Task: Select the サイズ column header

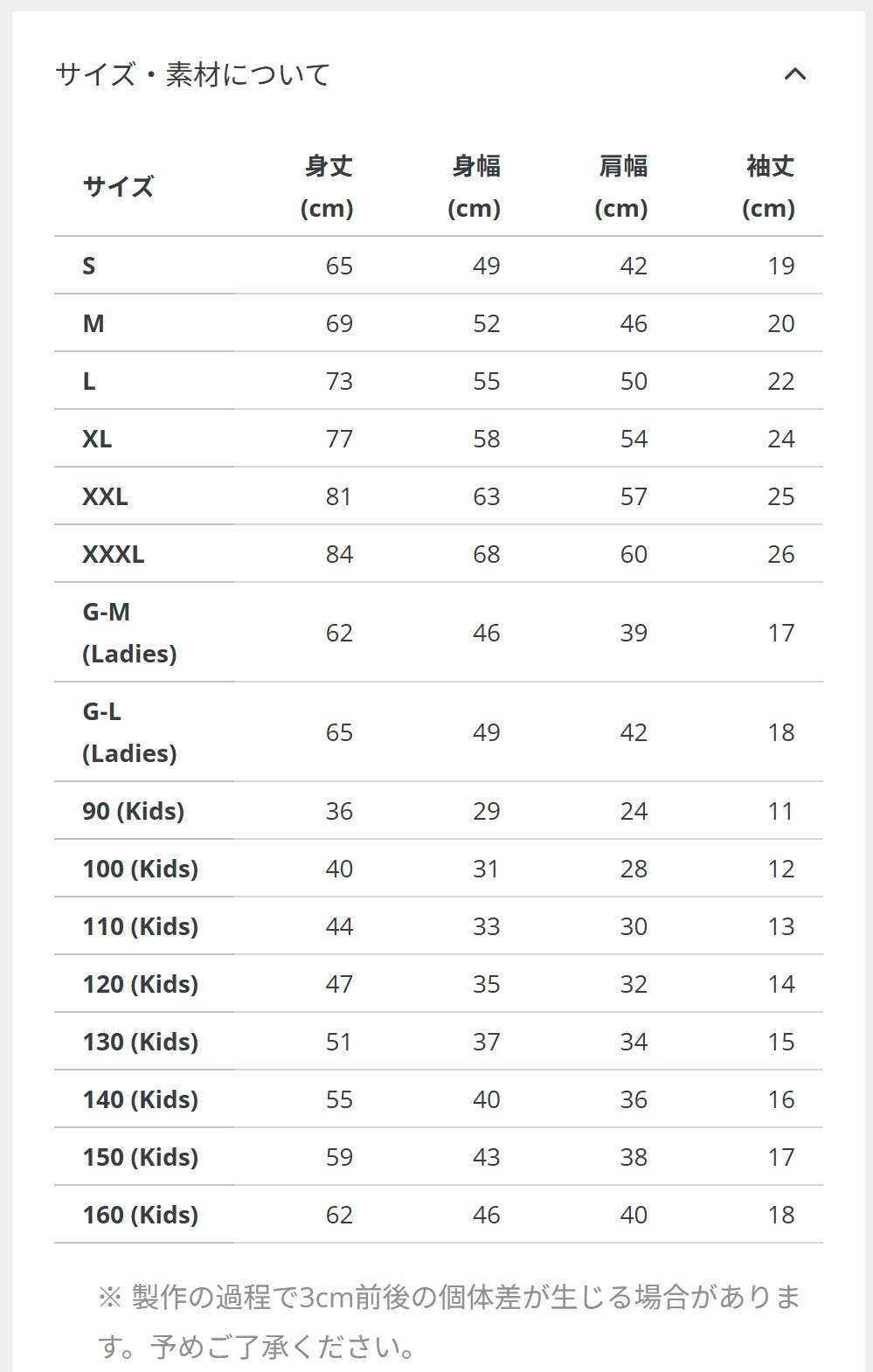Action: coord(118,186)
